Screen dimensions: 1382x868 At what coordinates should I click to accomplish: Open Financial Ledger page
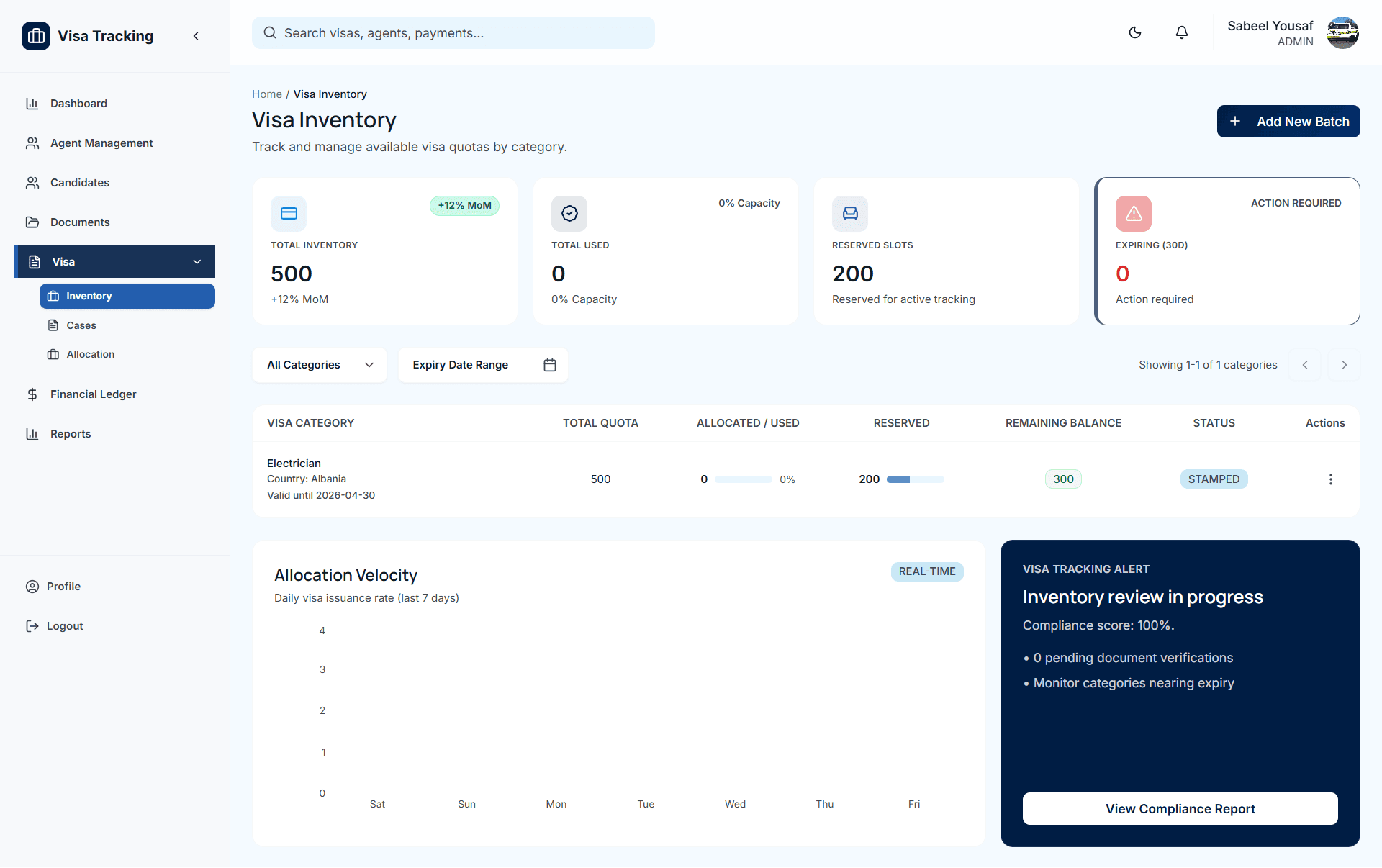click(x=115, y=394)
